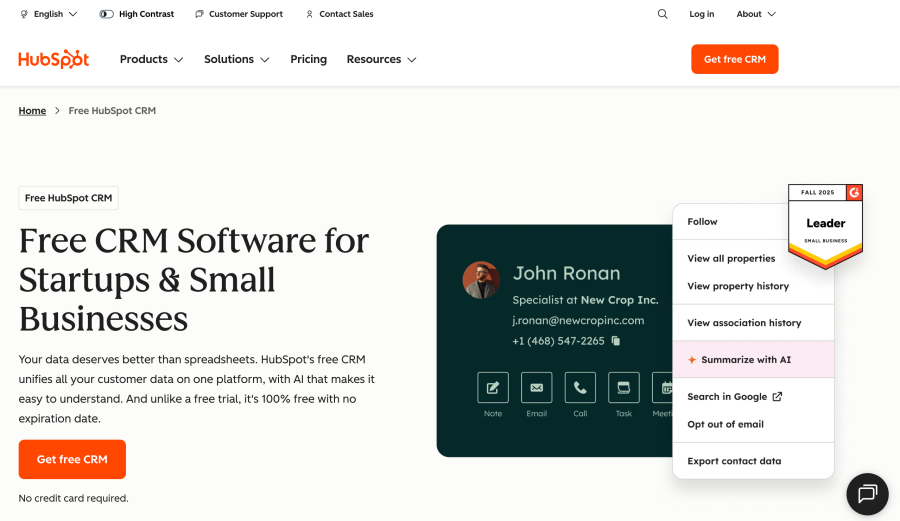Expand the English language dropdown

pos(48,14)
